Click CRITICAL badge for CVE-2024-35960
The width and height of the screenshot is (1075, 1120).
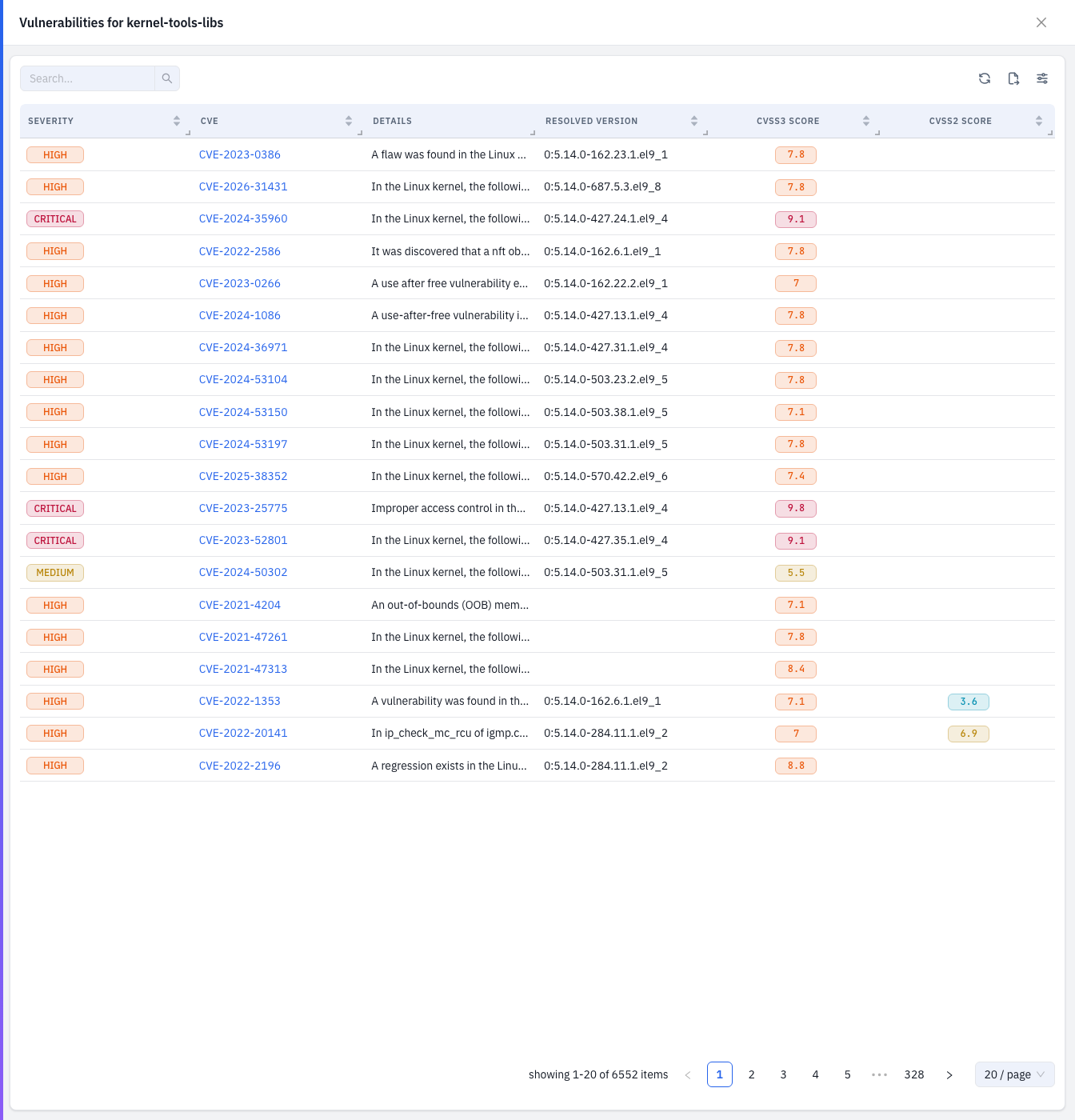tap(55, 219)
